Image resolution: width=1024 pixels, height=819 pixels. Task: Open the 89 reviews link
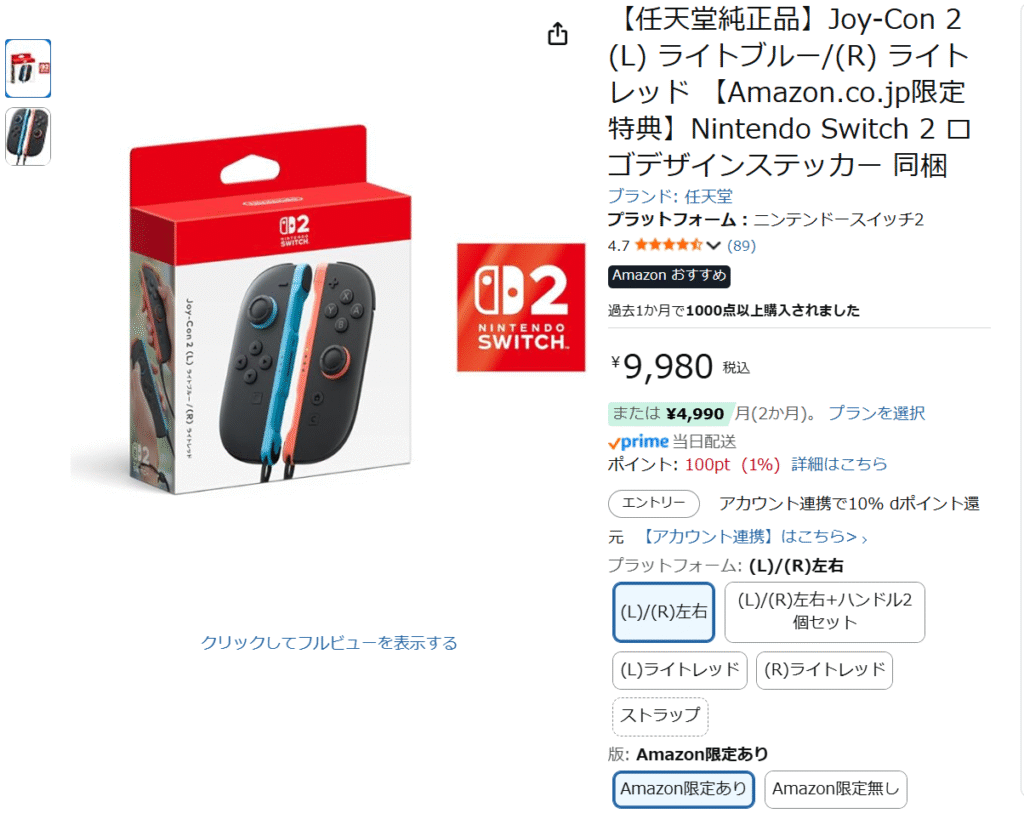(x=741, y=246)
